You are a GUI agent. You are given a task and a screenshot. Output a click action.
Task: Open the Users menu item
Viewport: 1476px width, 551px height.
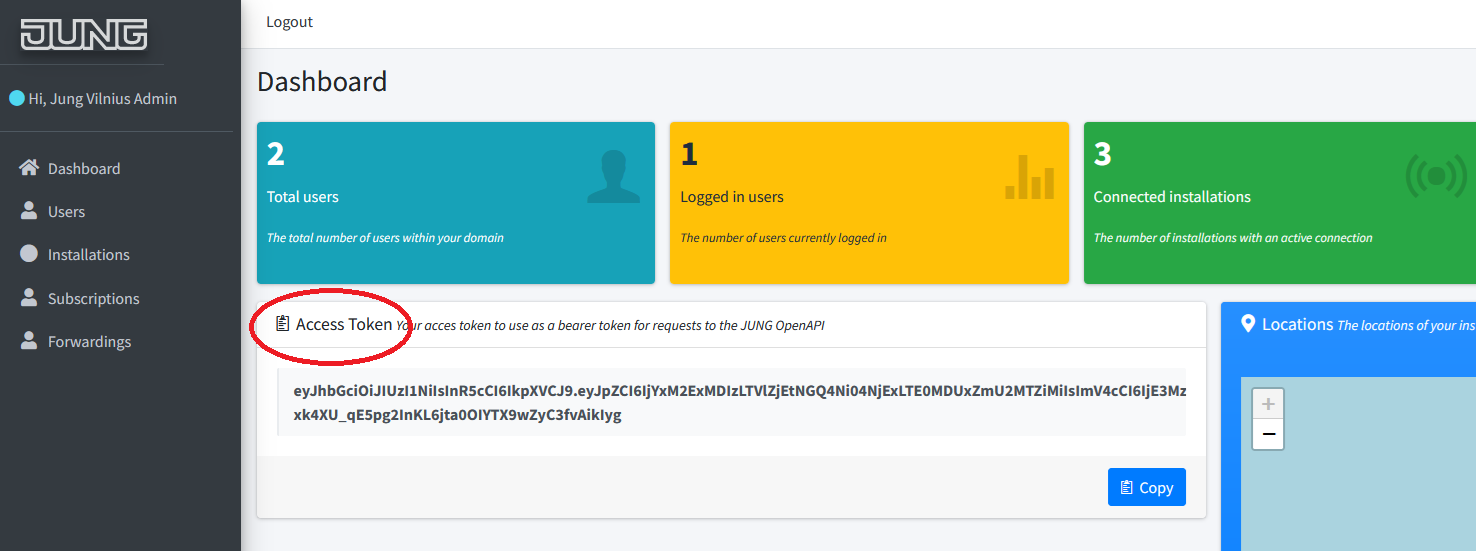pyautogui.click(x=66, y=212)
